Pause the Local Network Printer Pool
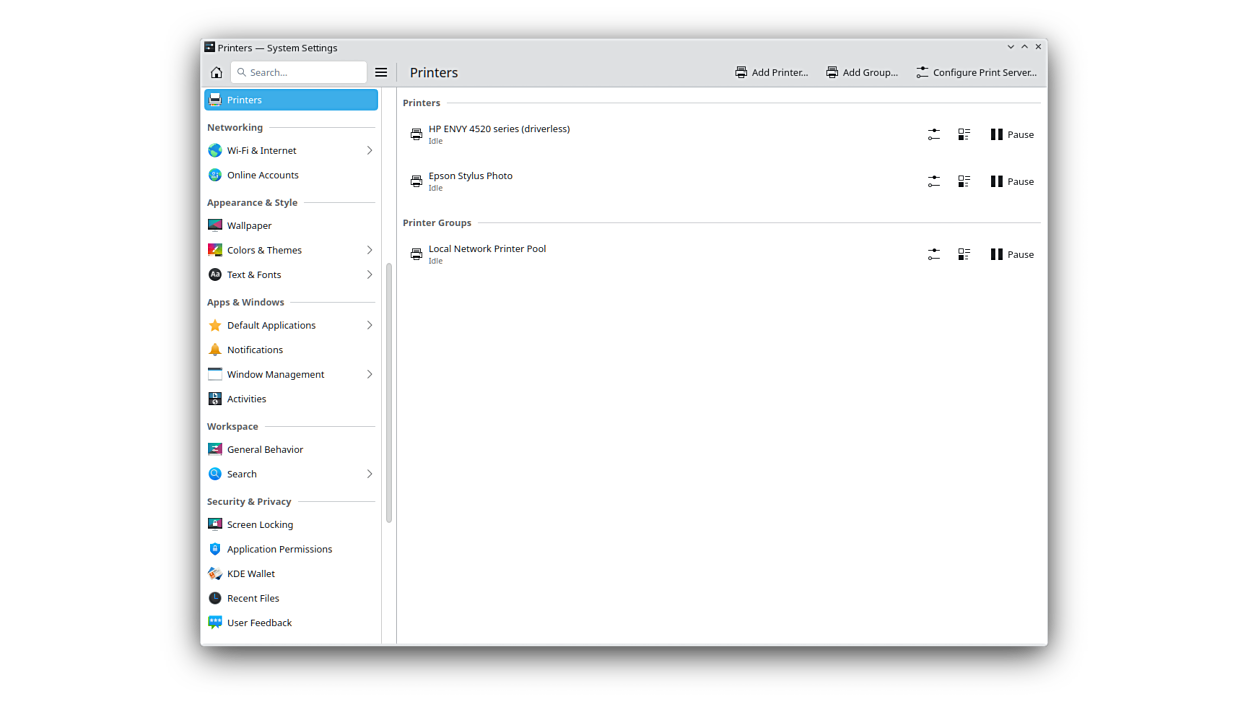 (x=1012, y=255)
